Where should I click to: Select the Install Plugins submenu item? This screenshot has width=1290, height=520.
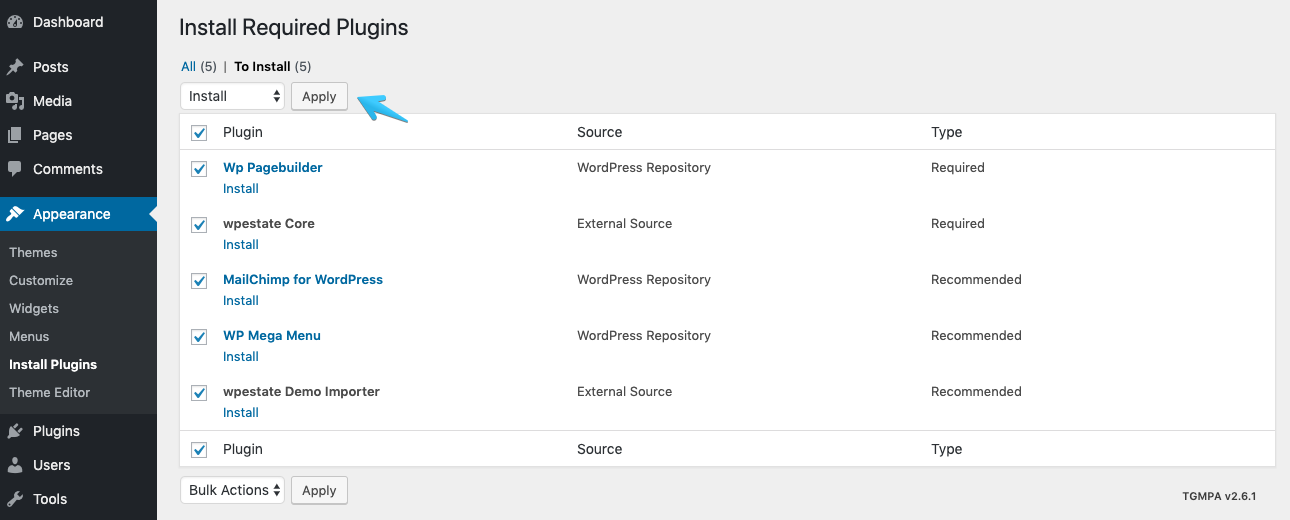tap(53, 365)
